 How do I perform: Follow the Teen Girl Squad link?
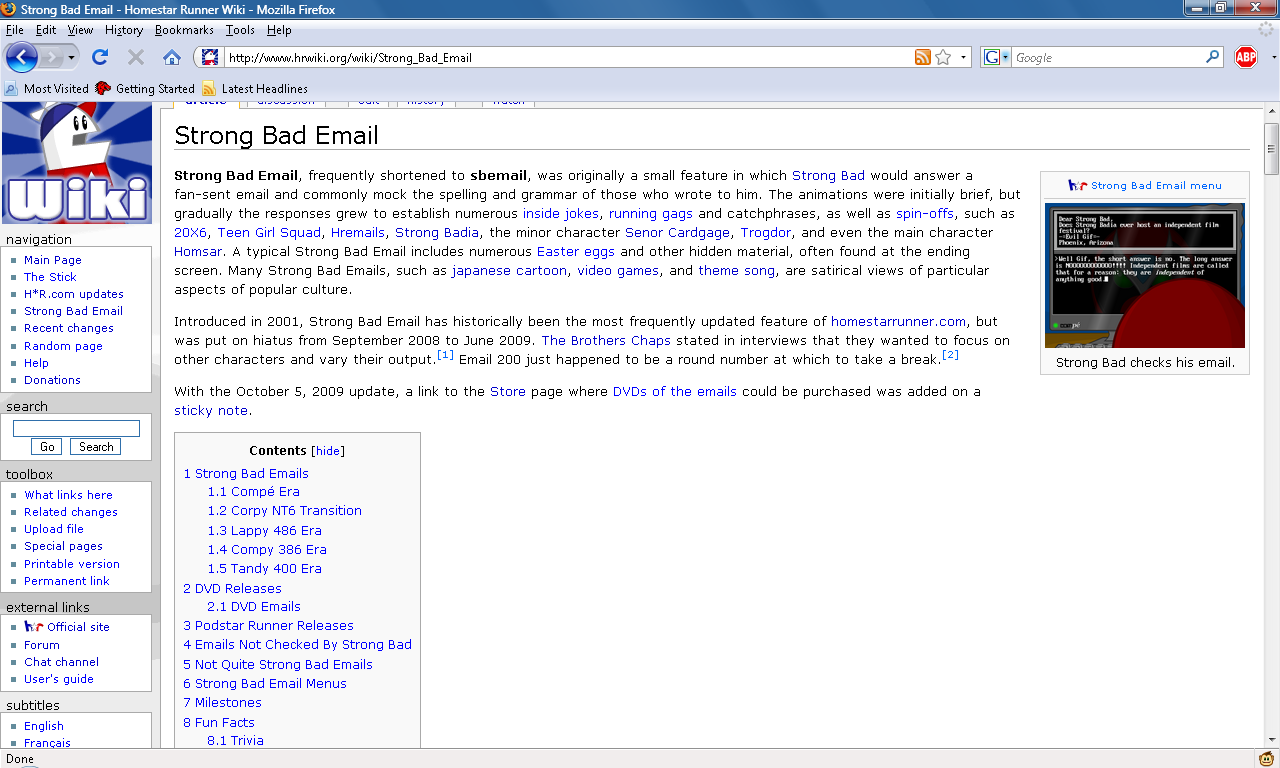coord(269,232)
